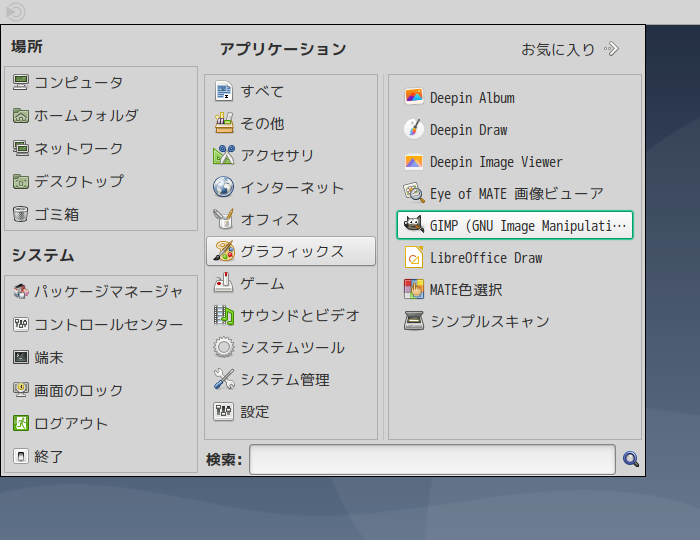Select the すべて category
The width and height of the screenshot is (700, 540).
tap(291, 91)
